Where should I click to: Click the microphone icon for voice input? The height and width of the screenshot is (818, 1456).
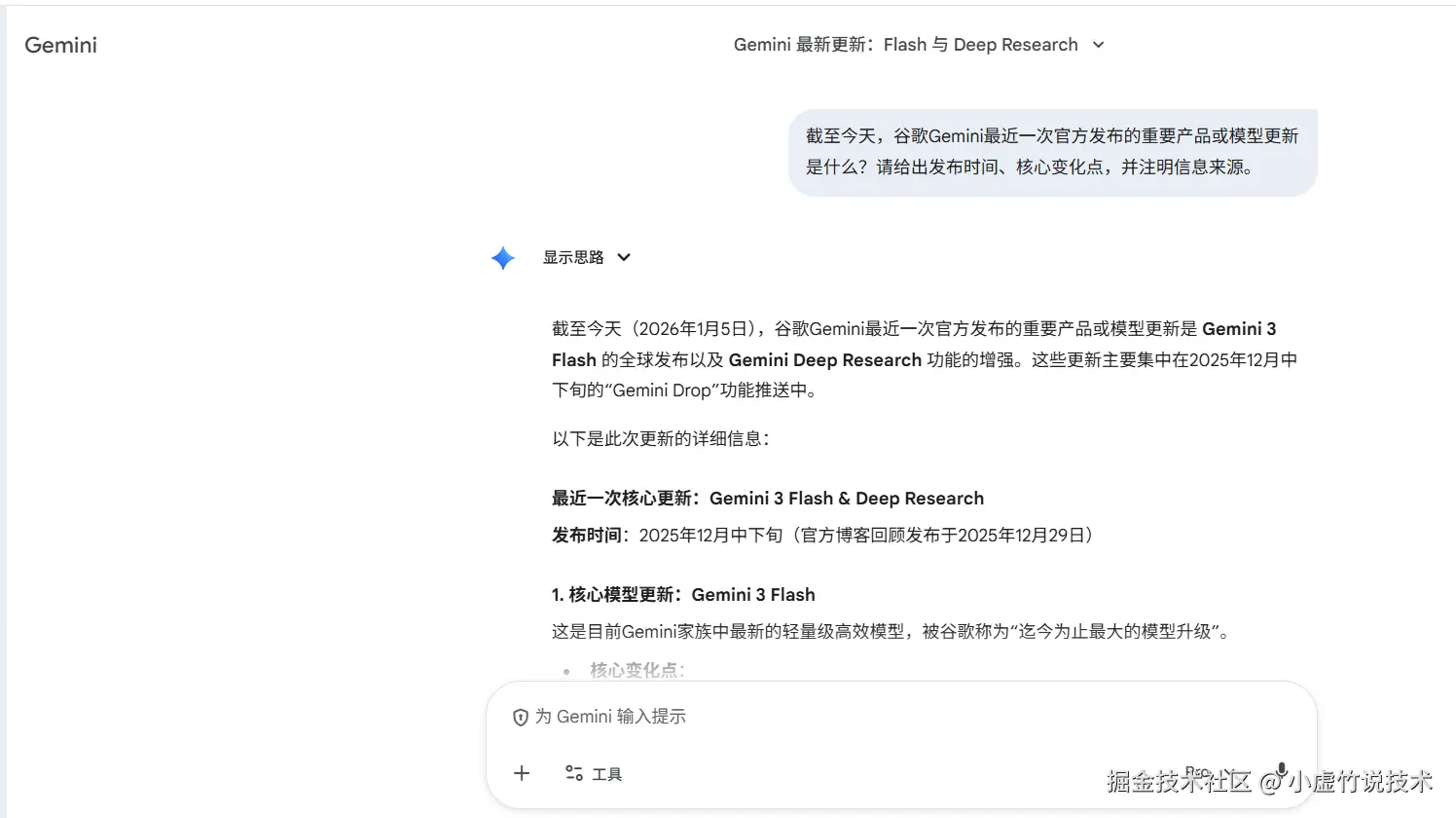pyautogui.click(x=1282, y=769)
